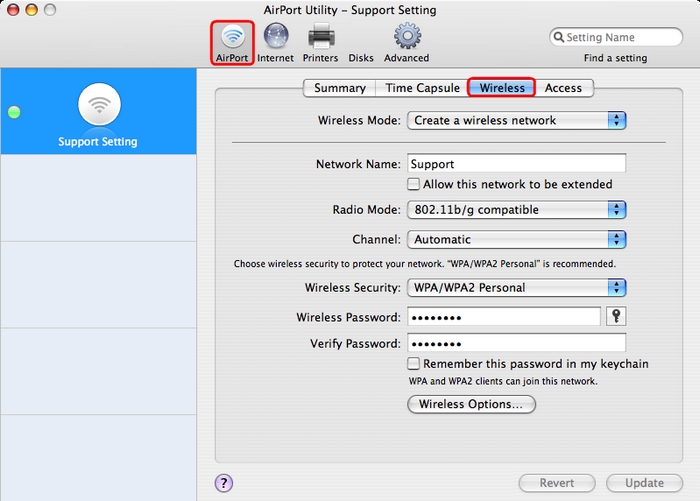Open the AirPort toolbar section
This screenshot has width=700, height=501.
click(x=232, y=43)
